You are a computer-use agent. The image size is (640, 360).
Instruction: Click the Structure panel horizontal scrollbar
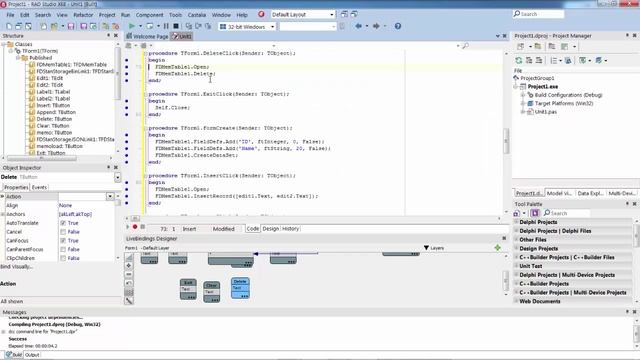[x=42, y=158]
